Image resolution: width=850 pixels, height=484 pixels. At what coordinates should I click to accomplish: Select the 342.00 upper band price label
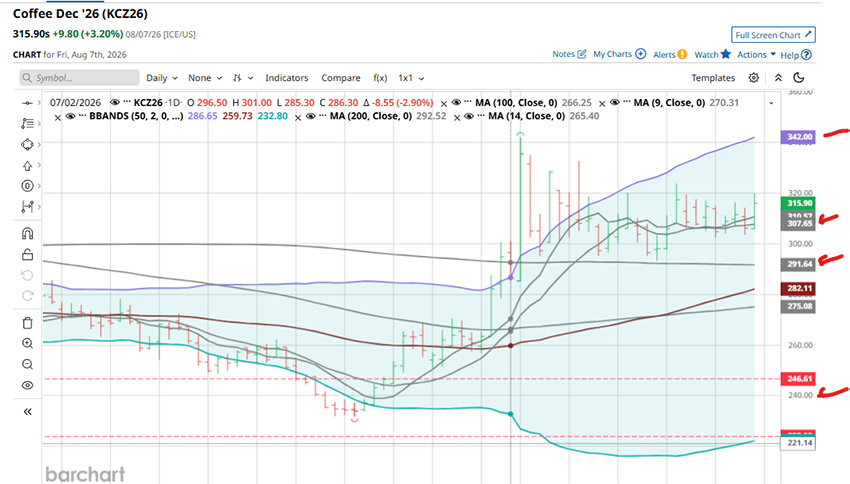(797, 137)
